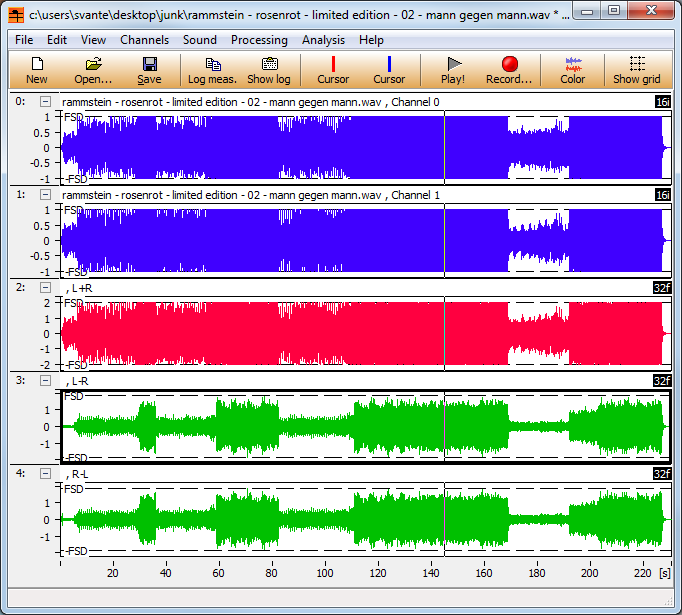Viewport: 682px width, 615px height.
Task: Click the Log meas. toolbar icon
Action: point(212,70)
